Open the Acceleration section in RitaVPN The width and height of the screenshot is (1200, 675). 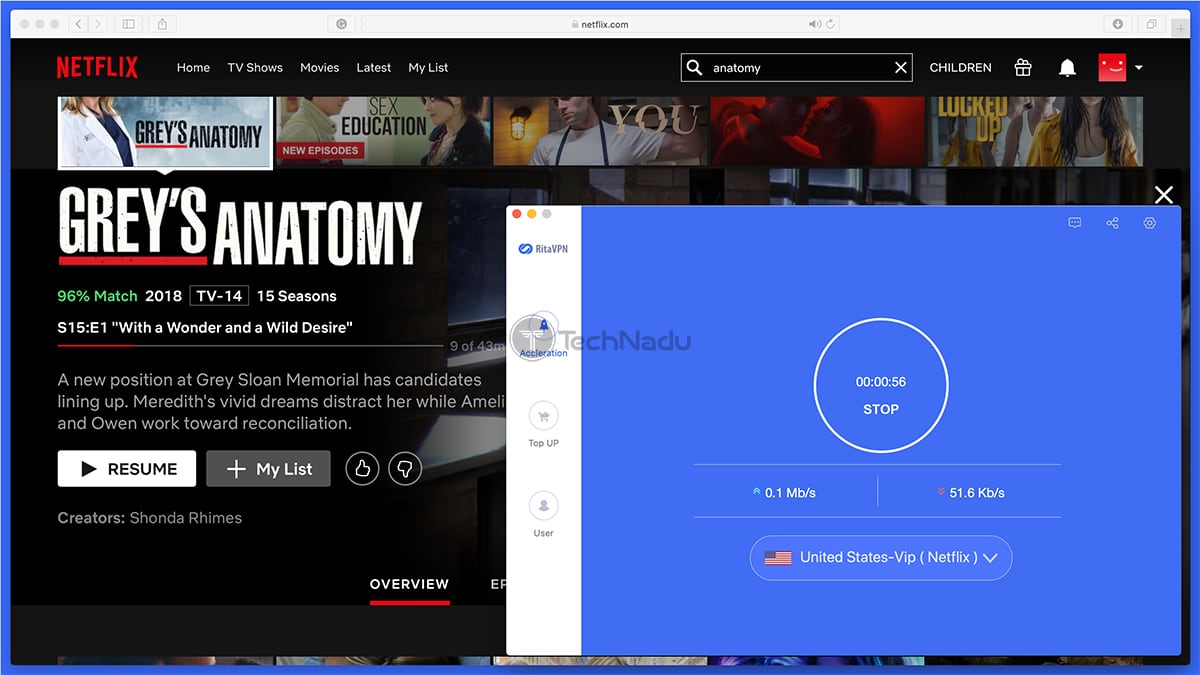click(543, 335)
